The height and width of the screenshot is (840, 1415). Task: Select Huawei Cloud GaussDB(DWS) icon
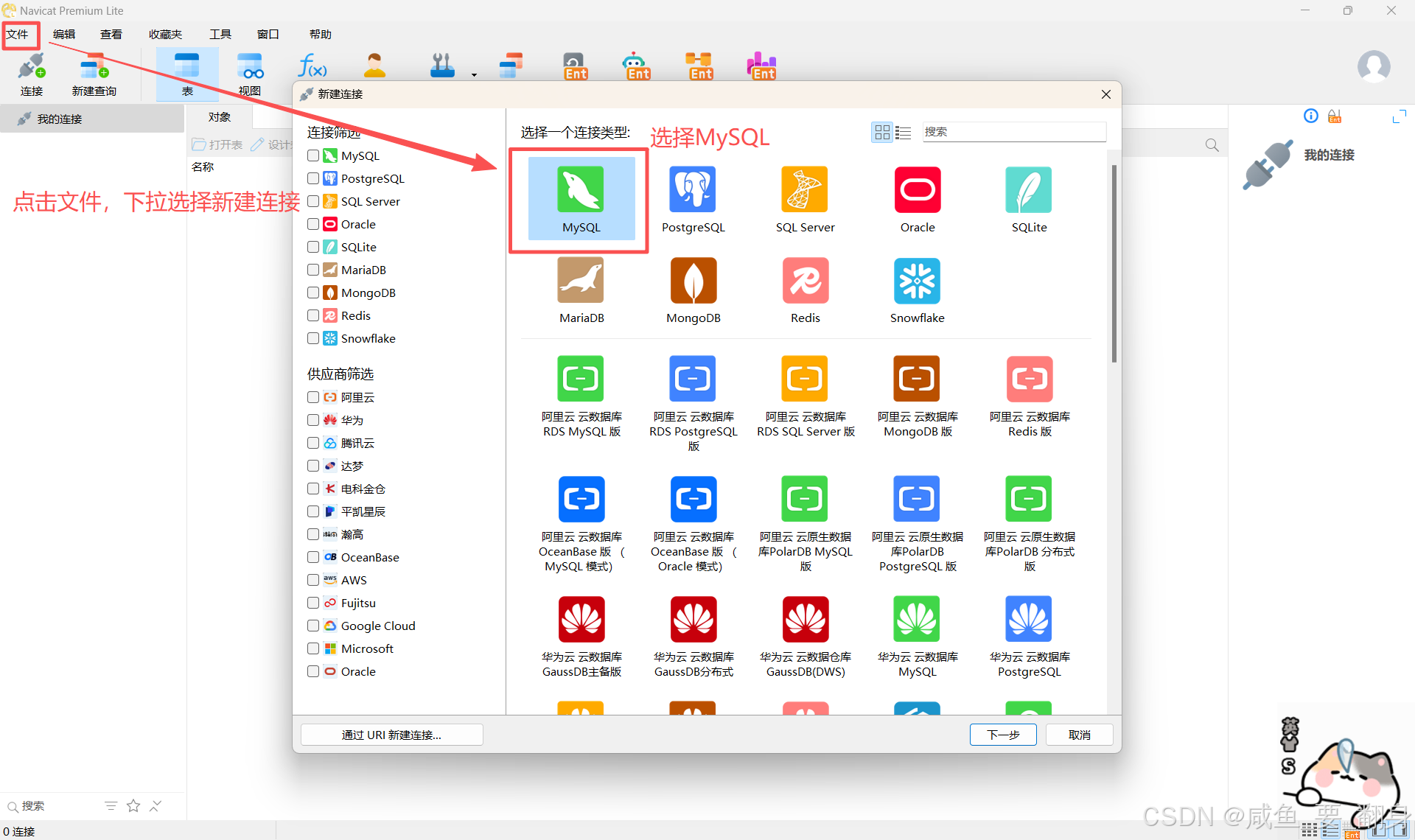805,620
